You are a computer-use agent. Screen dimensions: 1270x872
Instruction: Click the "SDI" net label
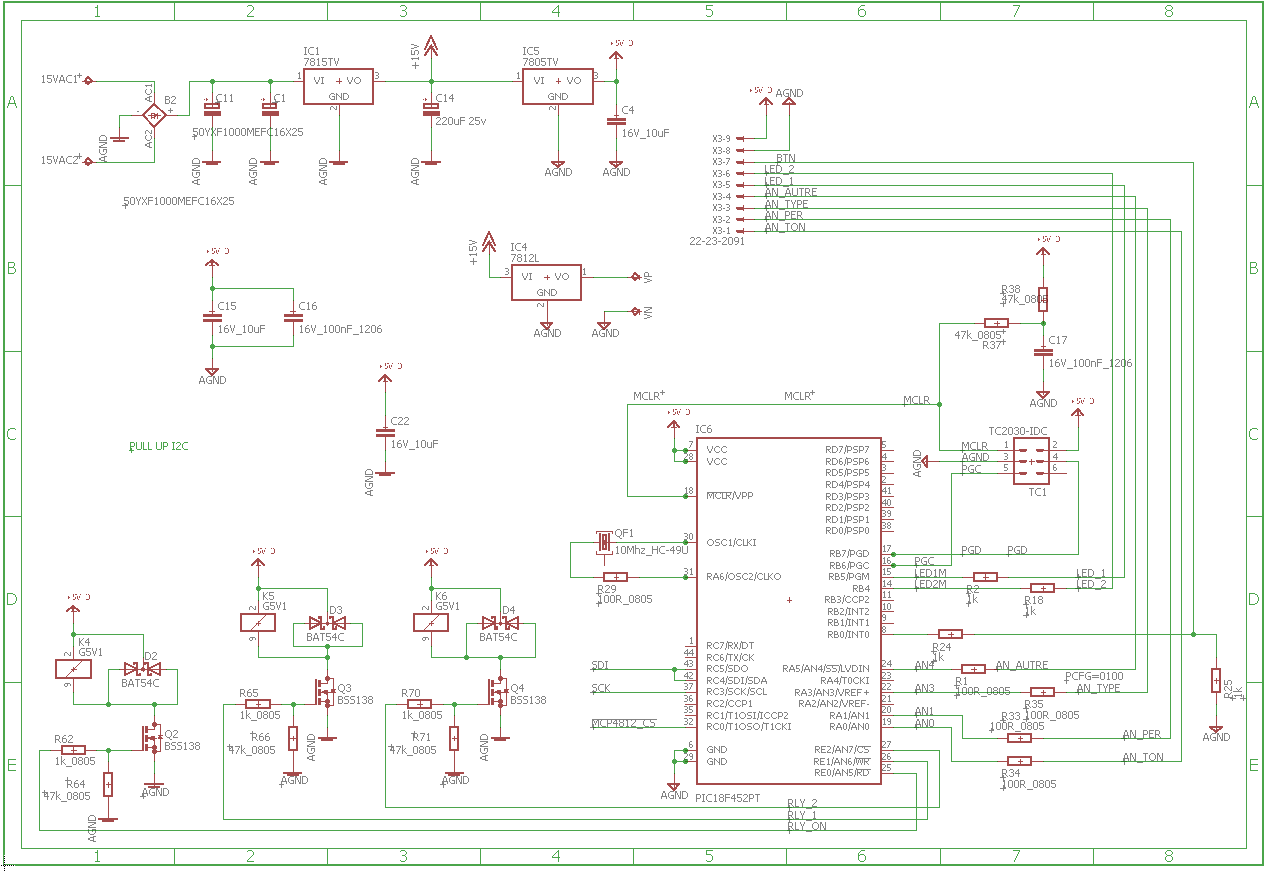tap(600, 665)
